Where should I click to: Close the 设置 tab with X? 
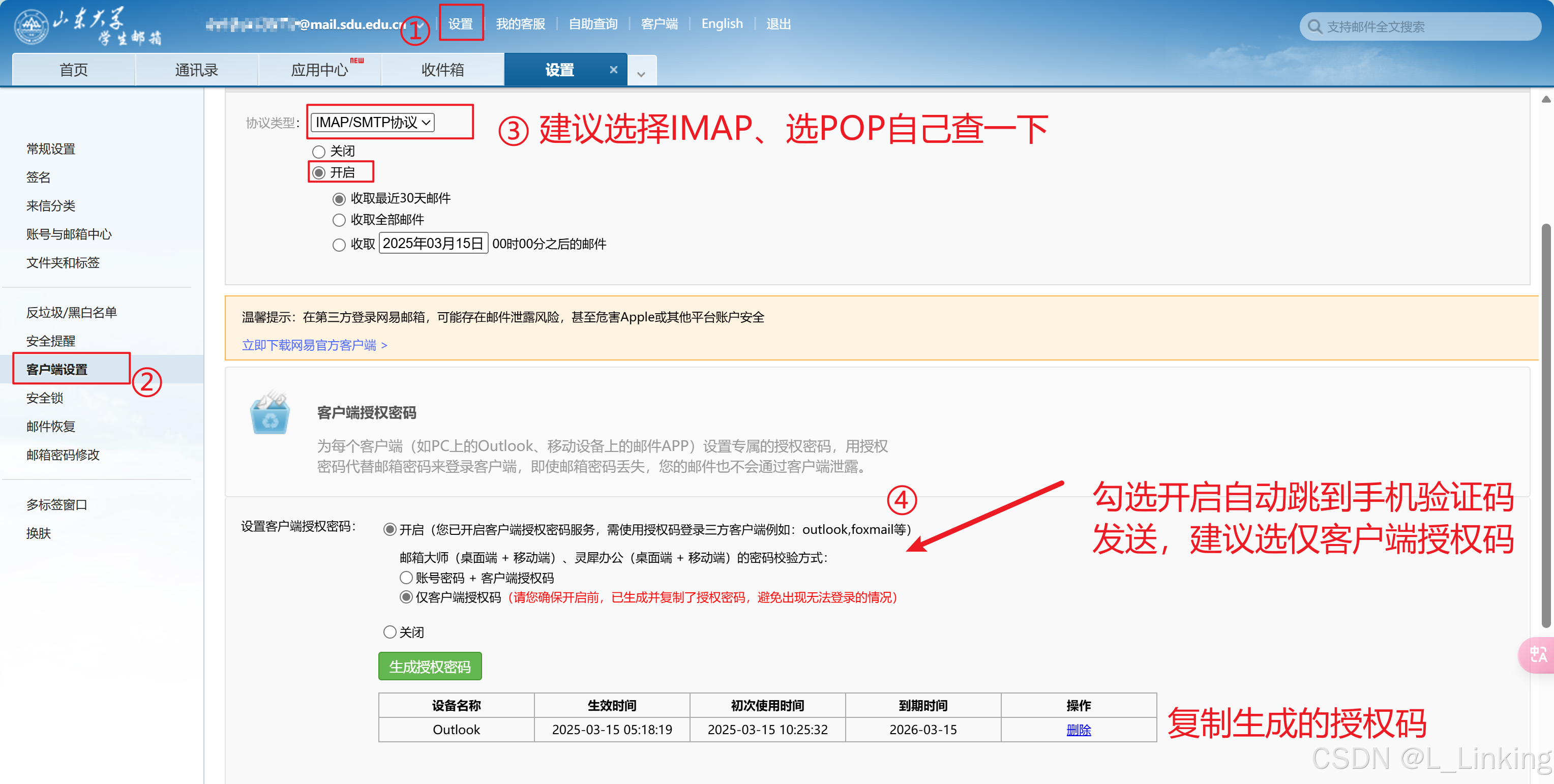click(x=614, y=70)
